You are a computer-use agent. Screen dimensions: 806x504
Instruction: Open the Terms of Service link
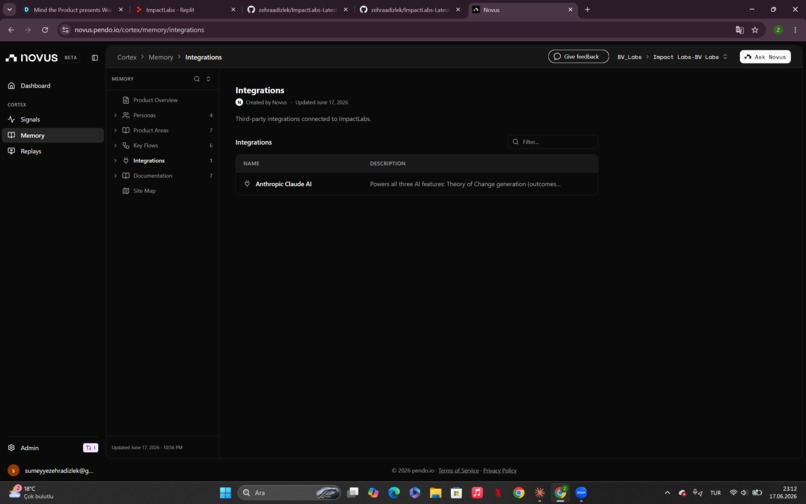[459, 471]
